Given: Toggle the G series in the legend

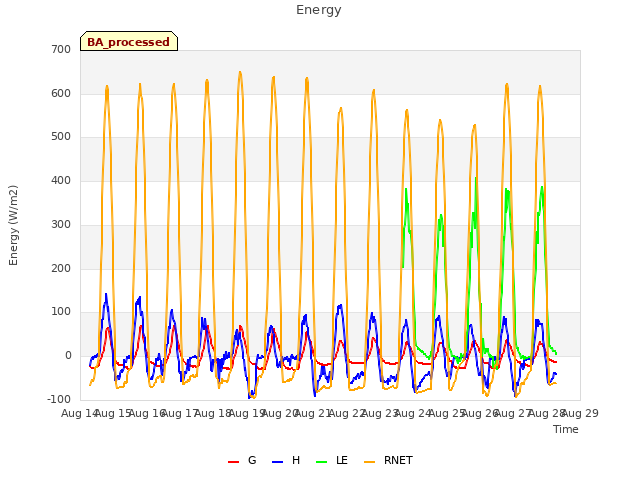Looking at the screenshot, I should click(242, 460).
